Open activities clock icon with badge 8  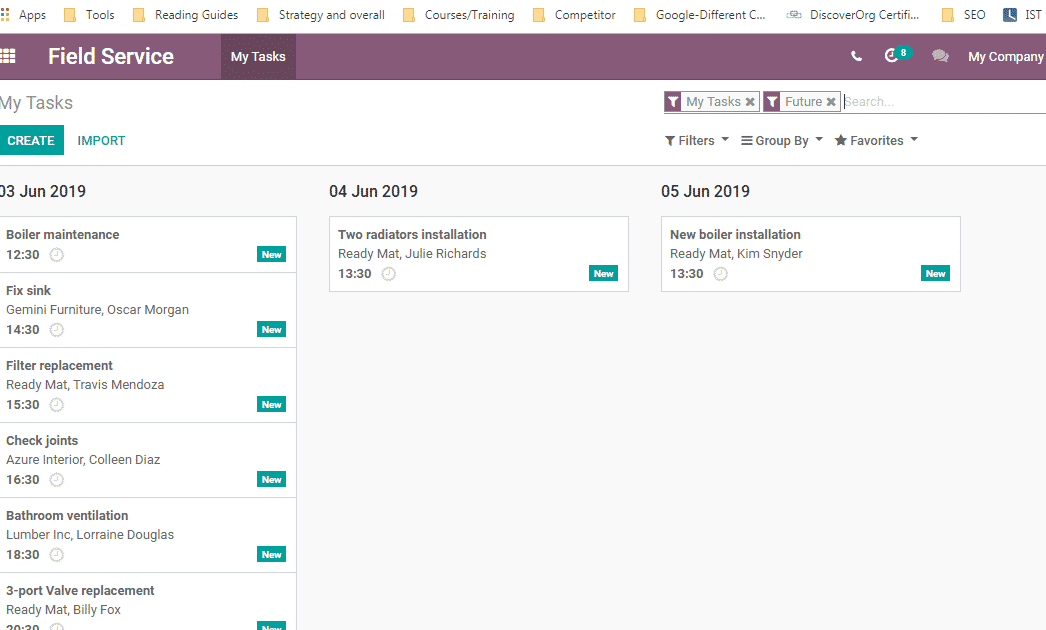[x=897, y=55]
